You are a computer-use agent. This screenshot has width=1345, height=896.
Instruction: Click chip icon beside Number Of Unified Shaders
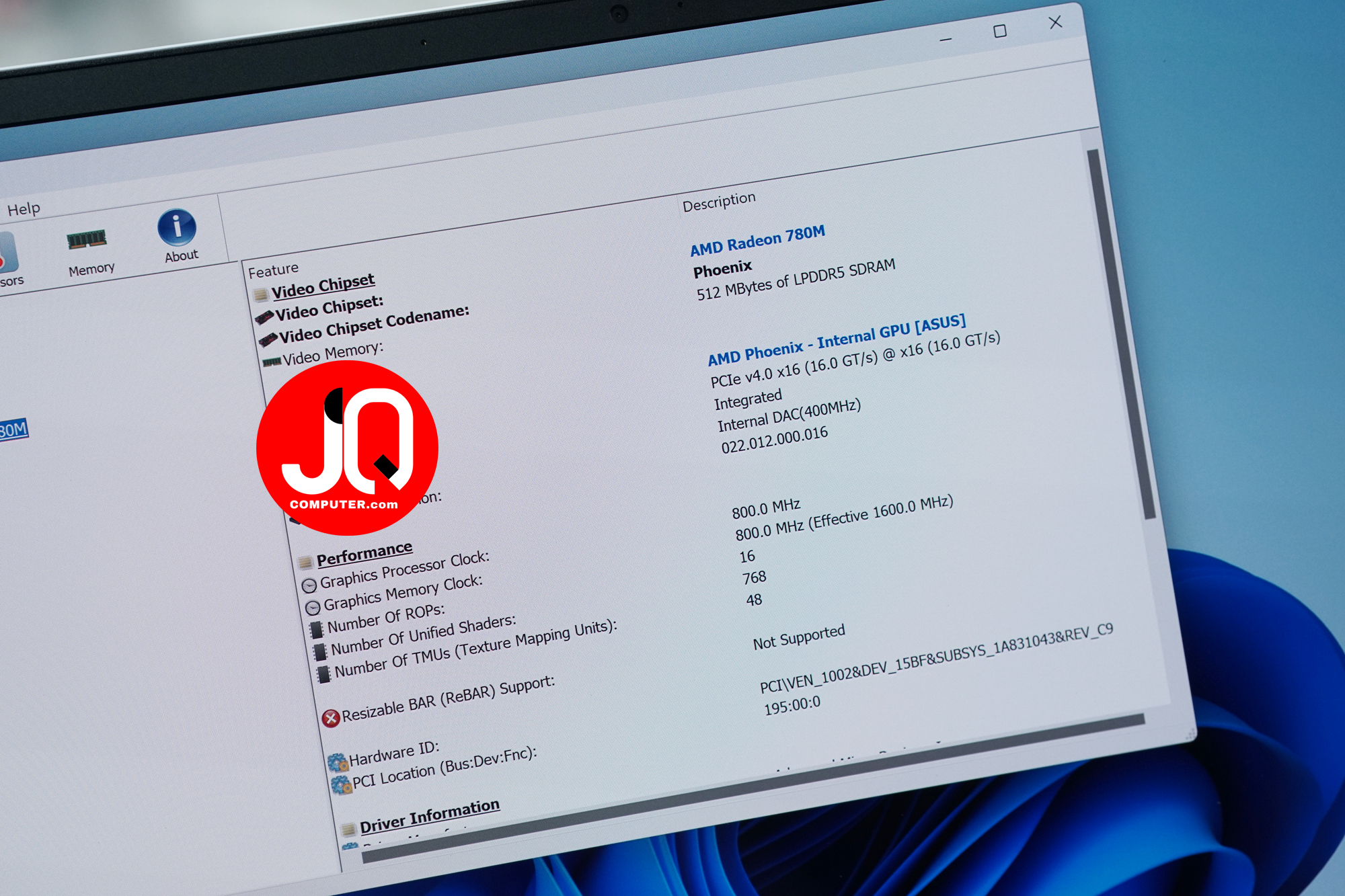click(x=320, y=651)
